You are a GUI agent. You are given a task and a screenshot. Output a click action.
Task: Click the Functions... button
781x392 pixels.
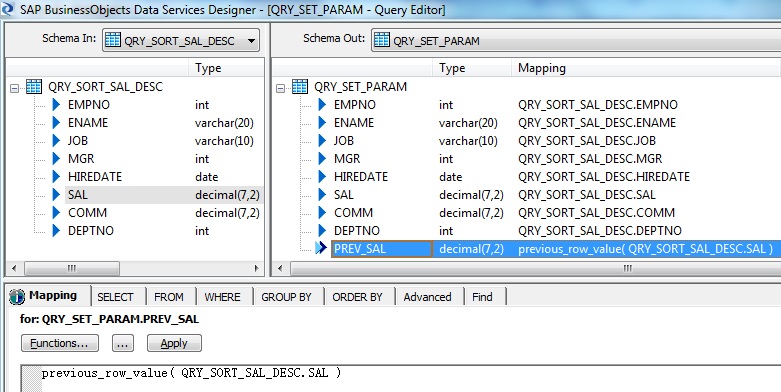pos(60,343)
